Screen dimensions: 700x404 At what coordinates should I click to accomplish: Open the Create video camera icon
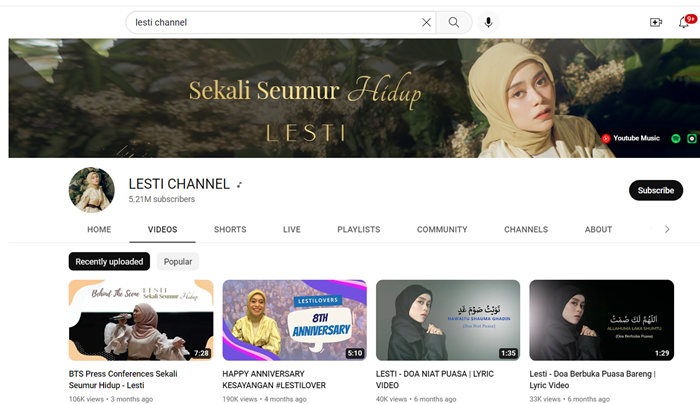[656, 22]
